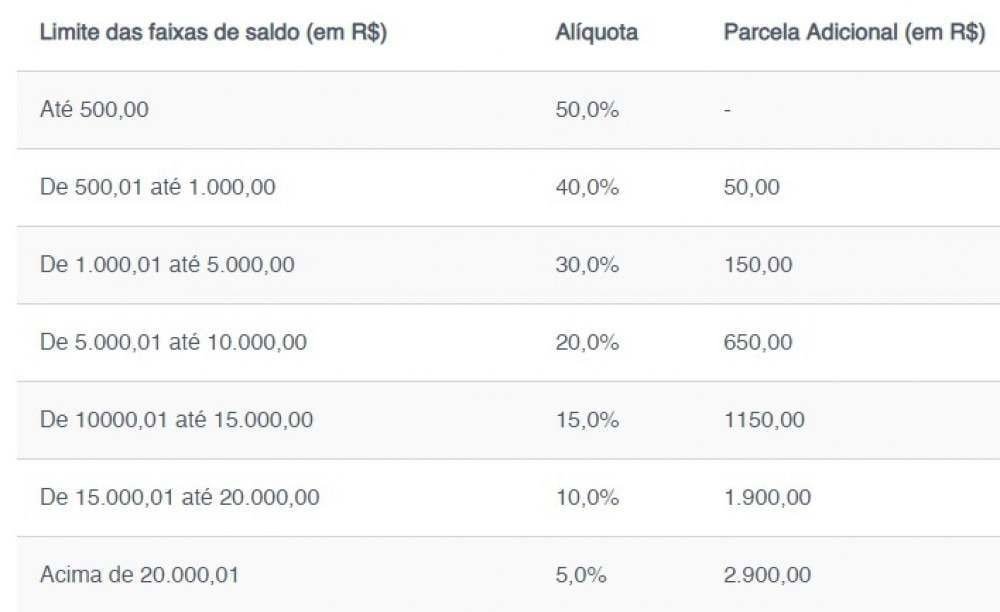
Task: Select the 'De 500,01 até 1.000,00' cell
Action: pos(158,187)
